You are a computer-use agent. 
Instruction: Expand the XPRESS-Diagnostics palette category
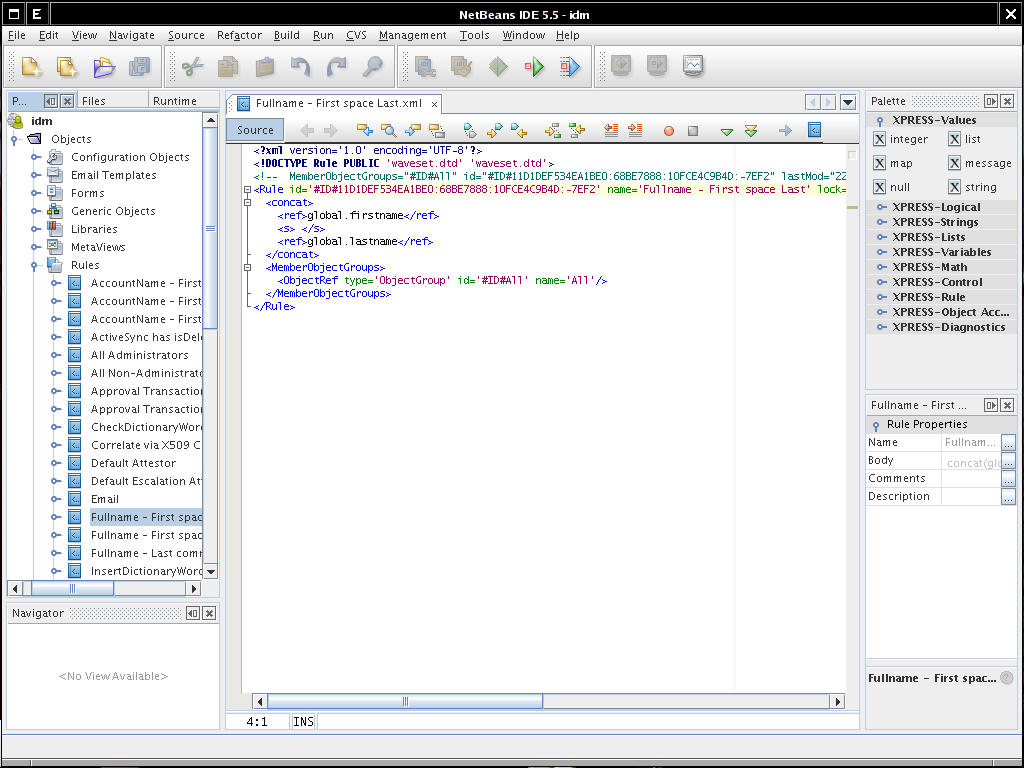(x=882, y=327)
